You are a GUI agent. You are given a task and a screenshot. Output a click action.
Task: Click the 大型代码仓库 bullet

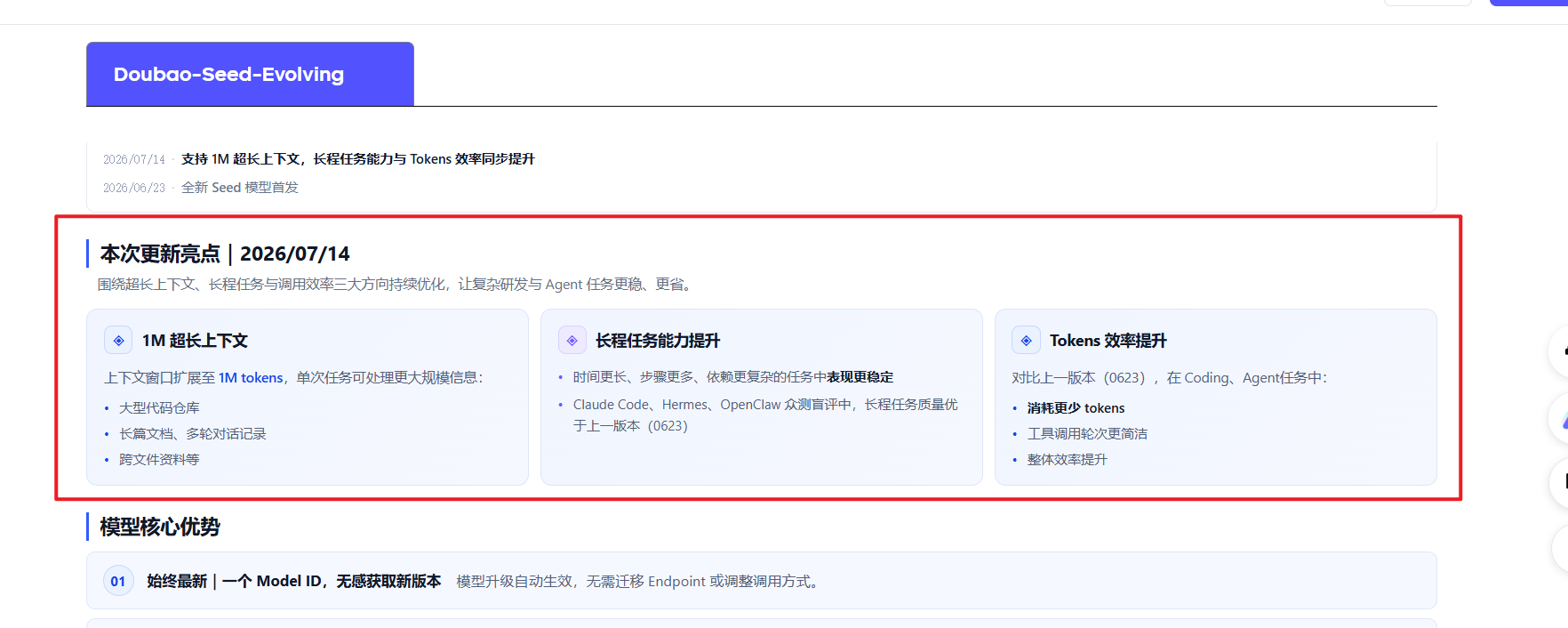(x=159, y=408)
